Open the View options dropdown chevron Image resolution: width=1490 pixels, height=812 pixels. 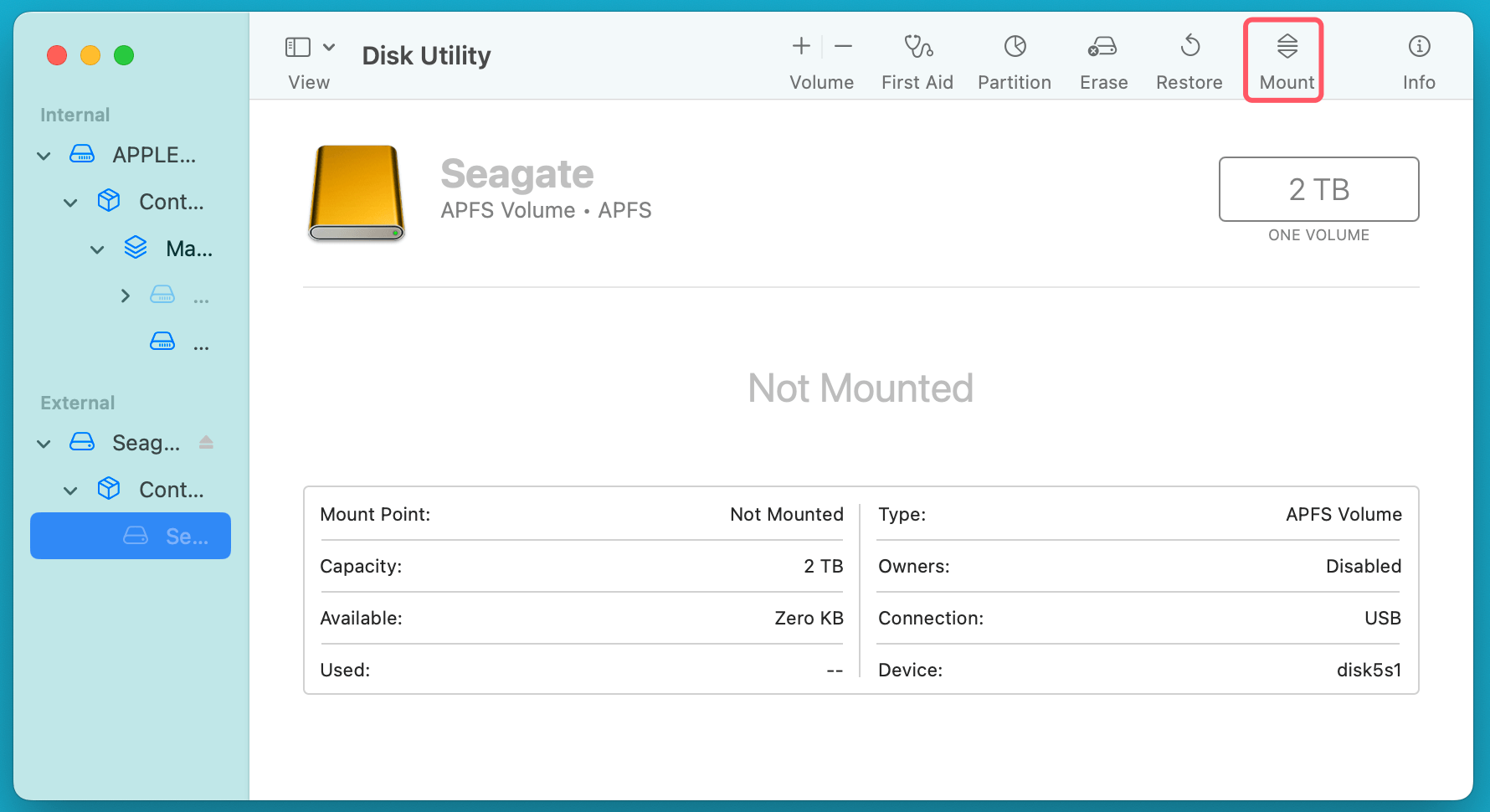coord(329,47)
